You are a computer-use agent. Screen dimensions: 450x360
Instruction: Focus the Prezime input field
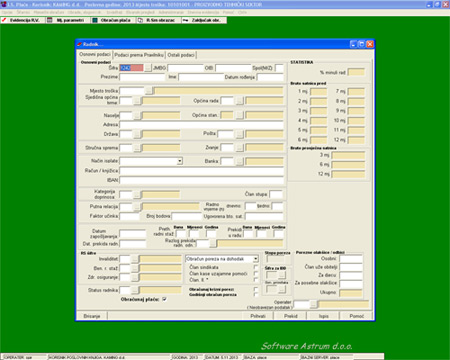(x=142, y=77)
